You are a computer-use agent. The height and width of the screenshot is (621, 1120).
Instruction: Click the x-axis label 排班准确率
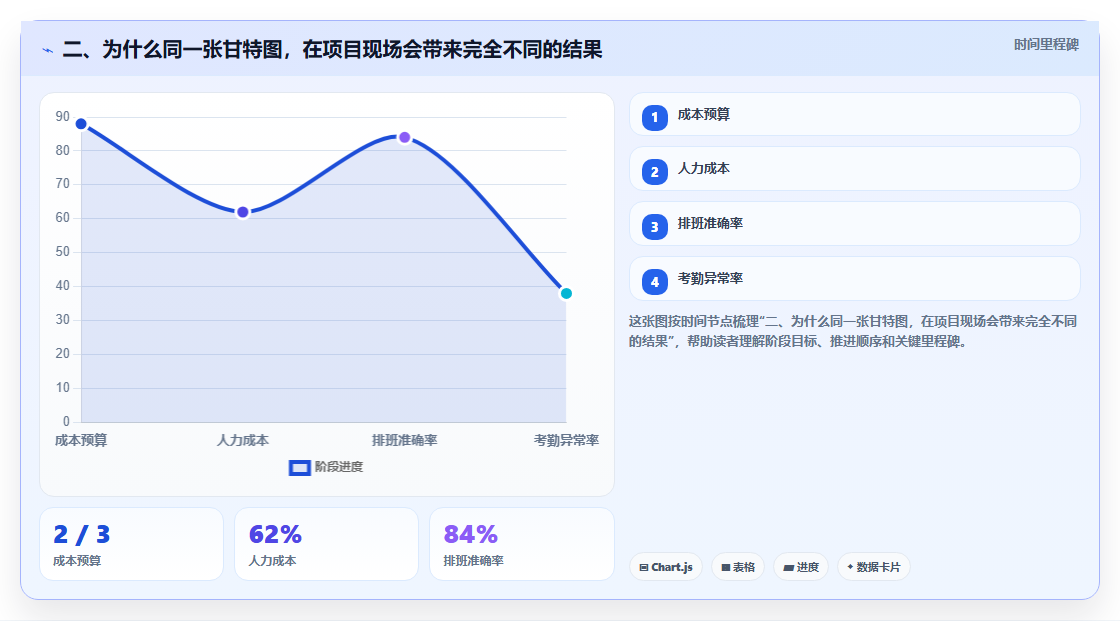(404, 440)
